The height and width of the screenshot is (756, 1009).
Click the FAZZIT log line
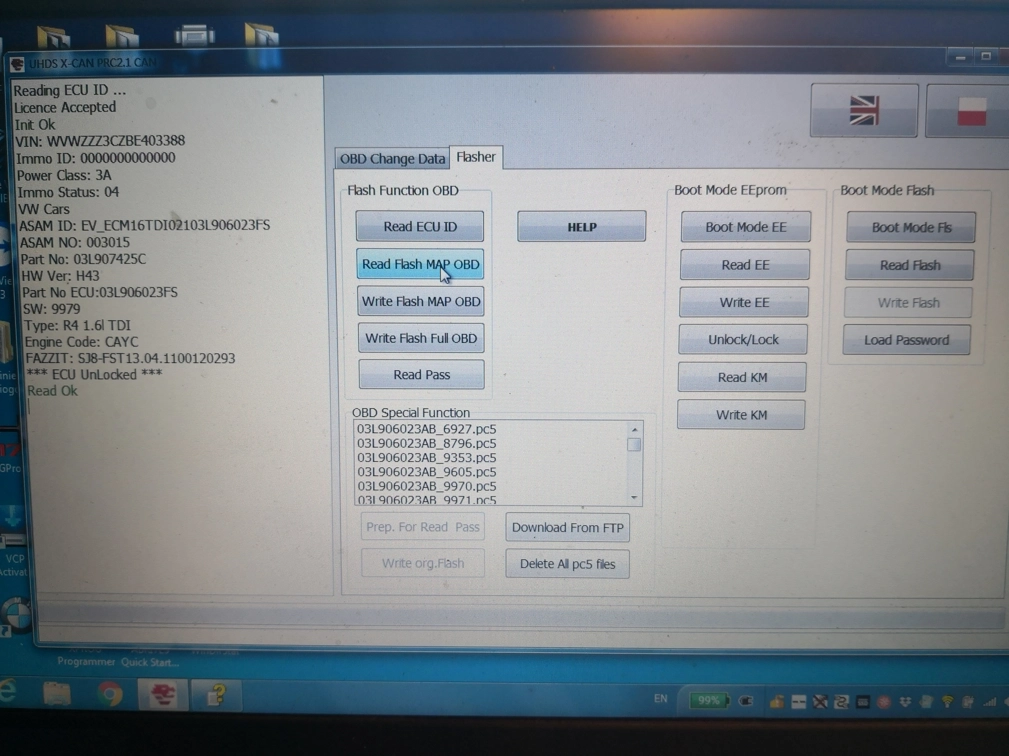pyautogui.click(x=130, y=358)
